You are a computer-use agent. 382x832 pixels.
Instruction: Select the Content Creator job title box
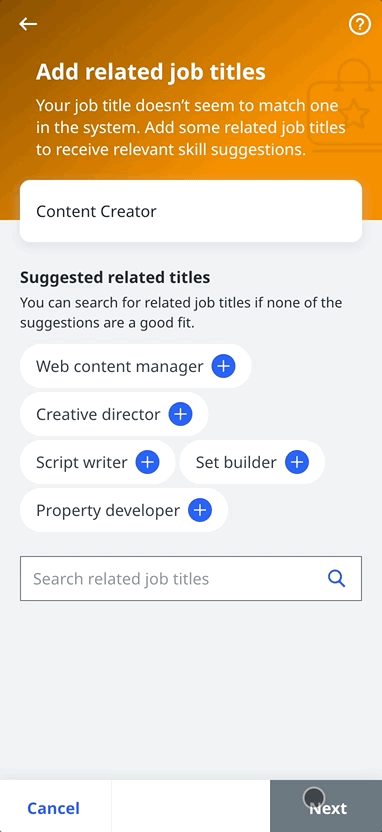(191, 211)
